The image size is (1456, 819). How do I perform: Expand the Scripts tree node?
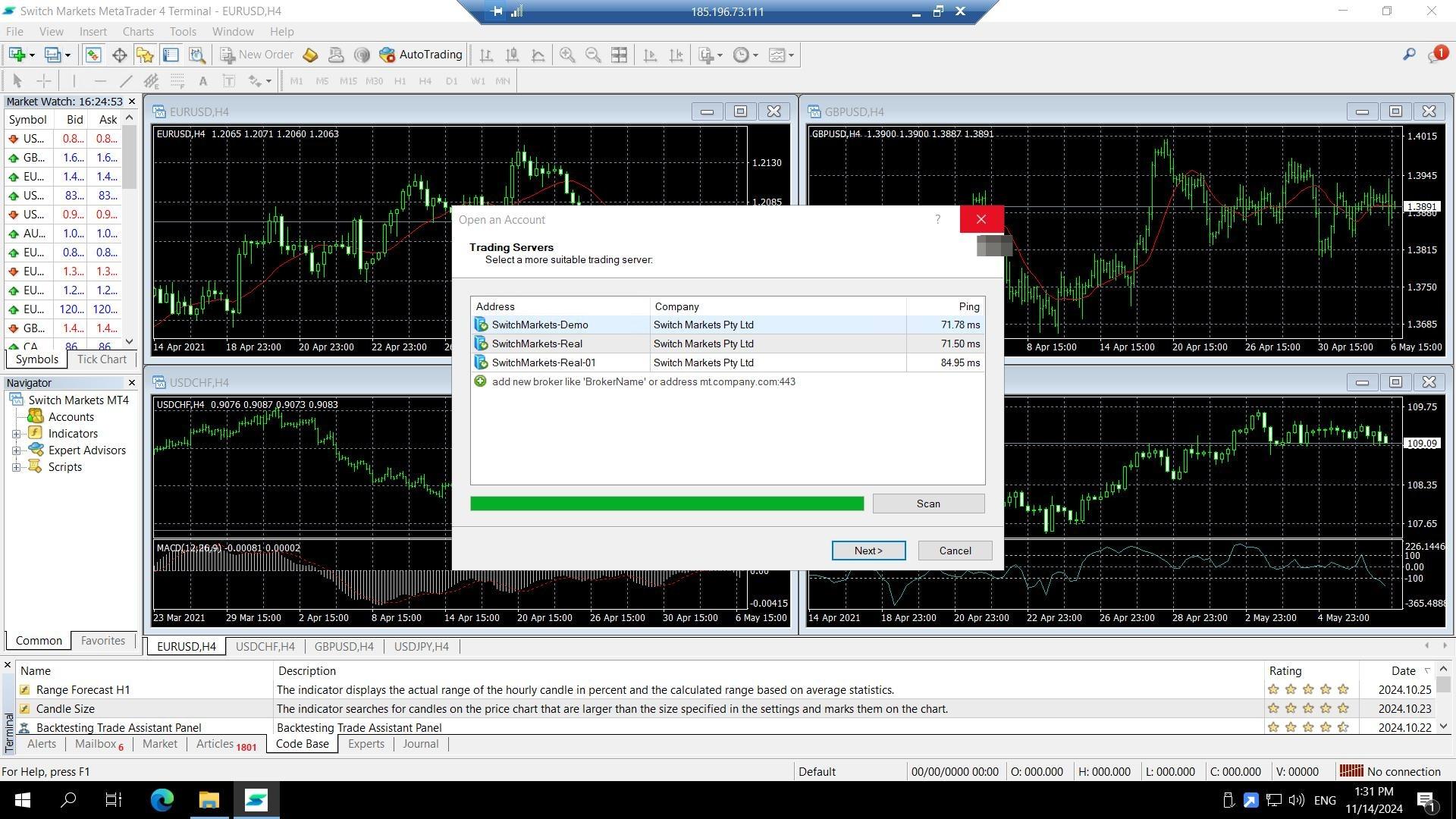coord(16,467)
